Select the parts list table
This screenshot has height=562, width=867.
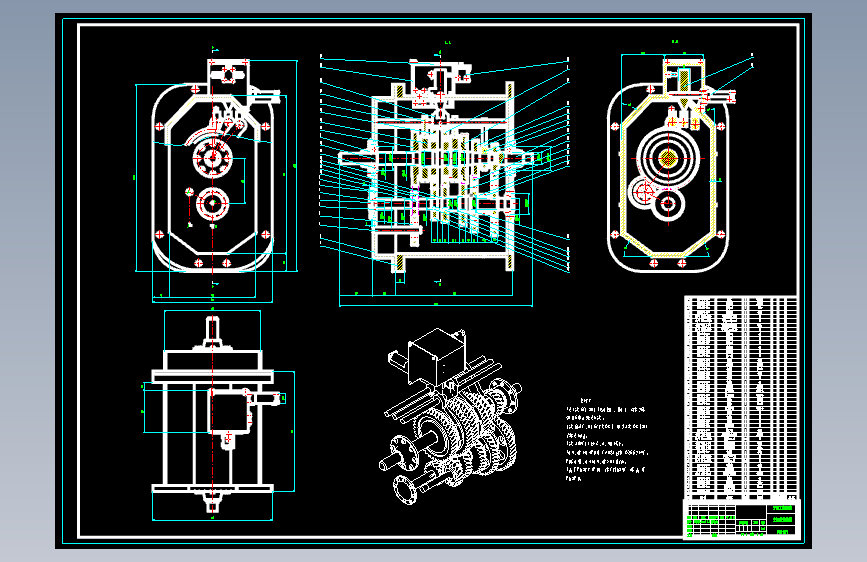click(741, 398)
